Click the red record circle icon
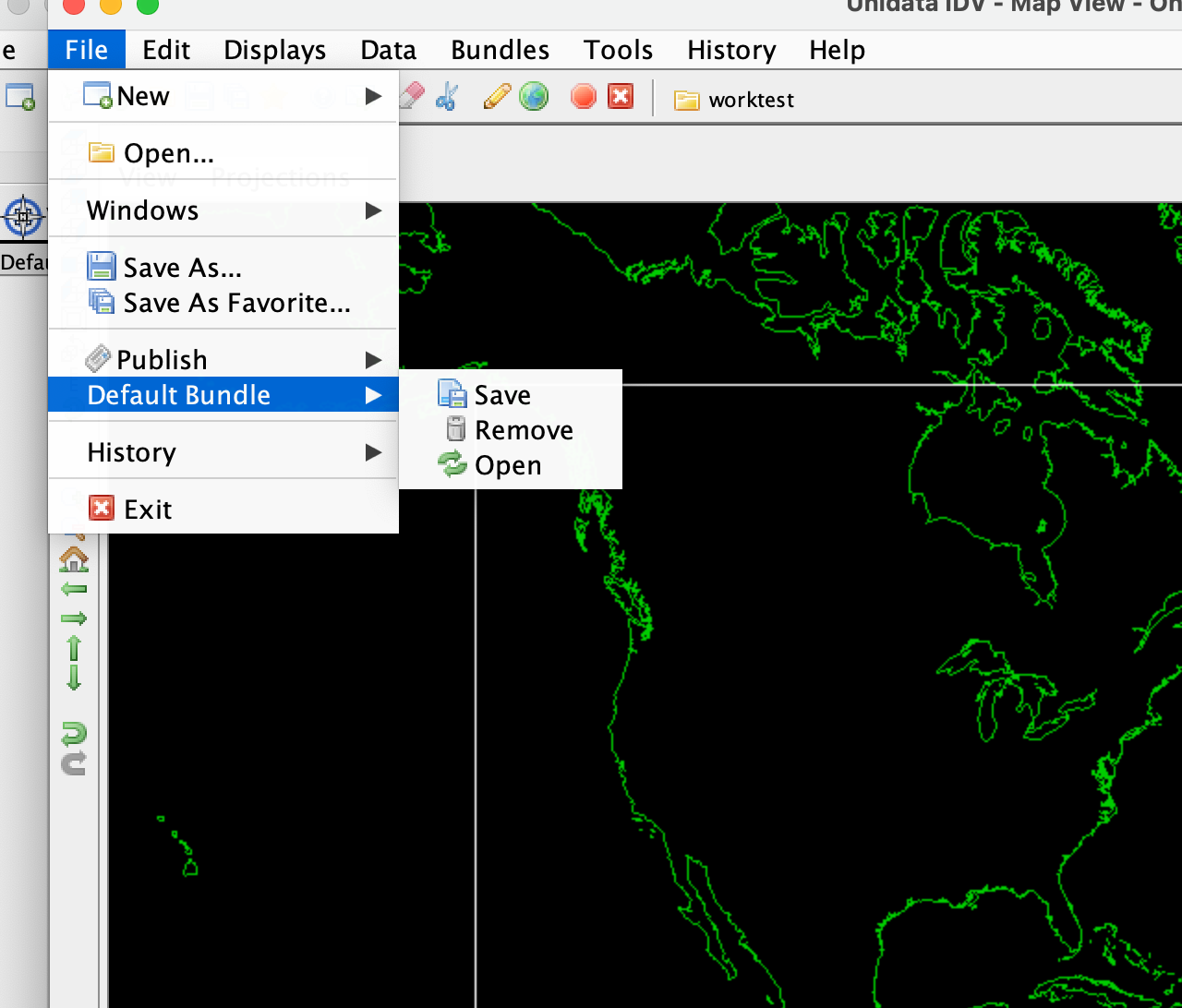The height and width of the screenshot is (1008, 1182). [583, 97]
